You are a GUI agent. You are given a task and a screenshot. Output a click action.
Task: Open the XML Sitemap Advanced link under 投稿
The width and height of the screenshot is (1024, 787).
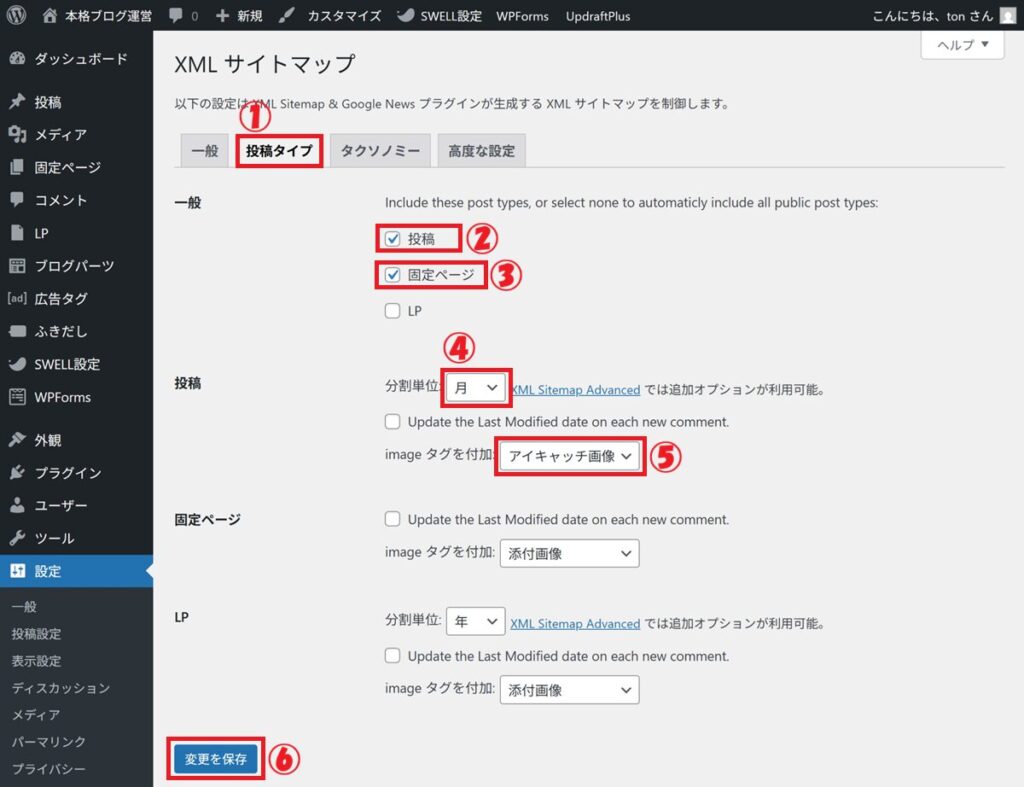575,390
